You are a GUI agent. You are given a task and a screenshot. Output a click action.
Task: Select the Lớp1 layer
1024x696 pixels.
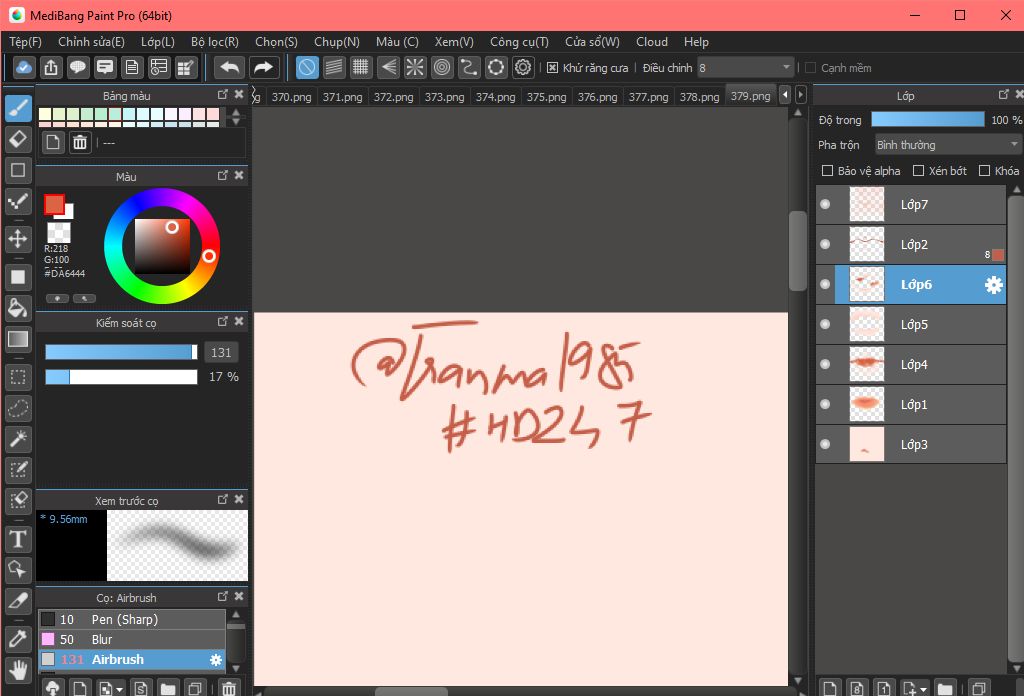pos(911,404)
